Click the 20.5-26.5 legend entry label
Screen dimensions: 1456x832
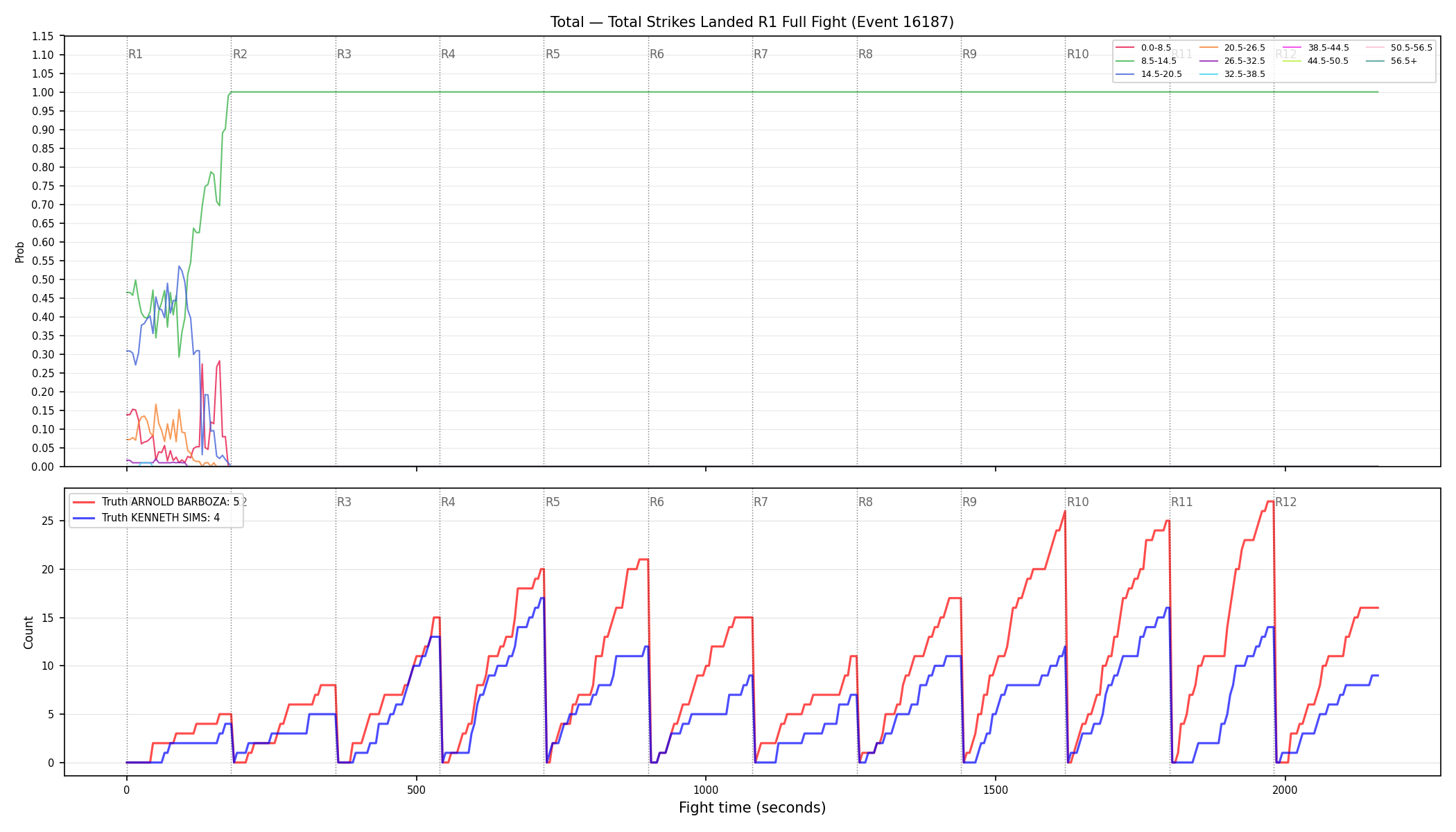point(1245,48)
